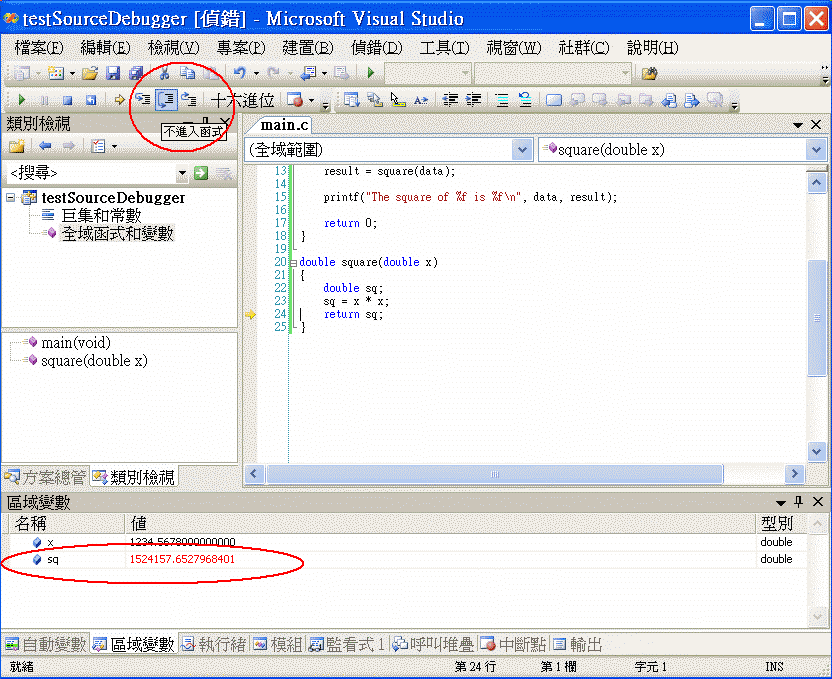Show the next statement yellow arrow icon
Screen dimensions: 832x679
pos(119,100)
